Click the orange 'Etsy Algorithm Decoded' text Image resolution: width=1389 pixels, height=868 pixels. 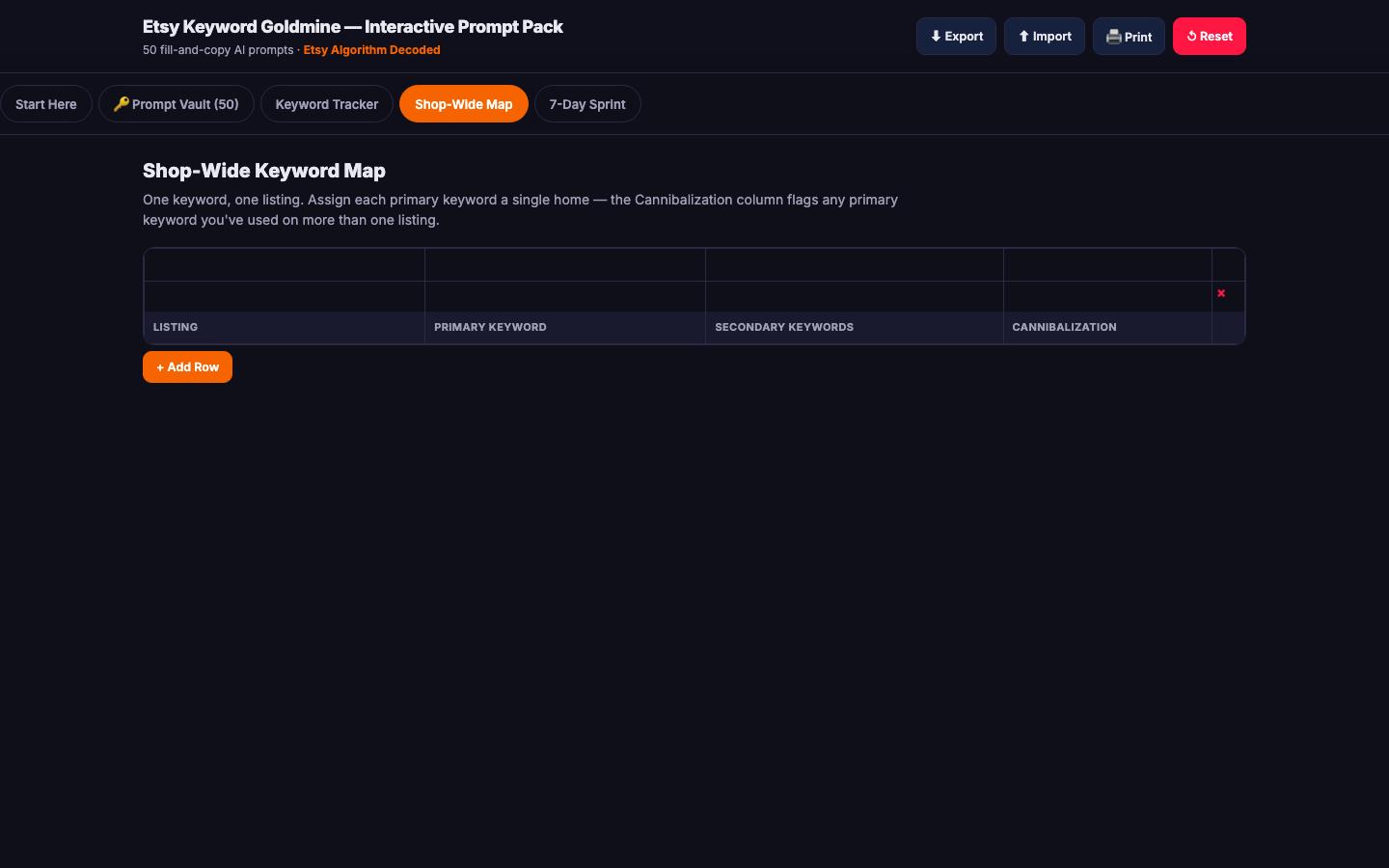coord(371,50)
